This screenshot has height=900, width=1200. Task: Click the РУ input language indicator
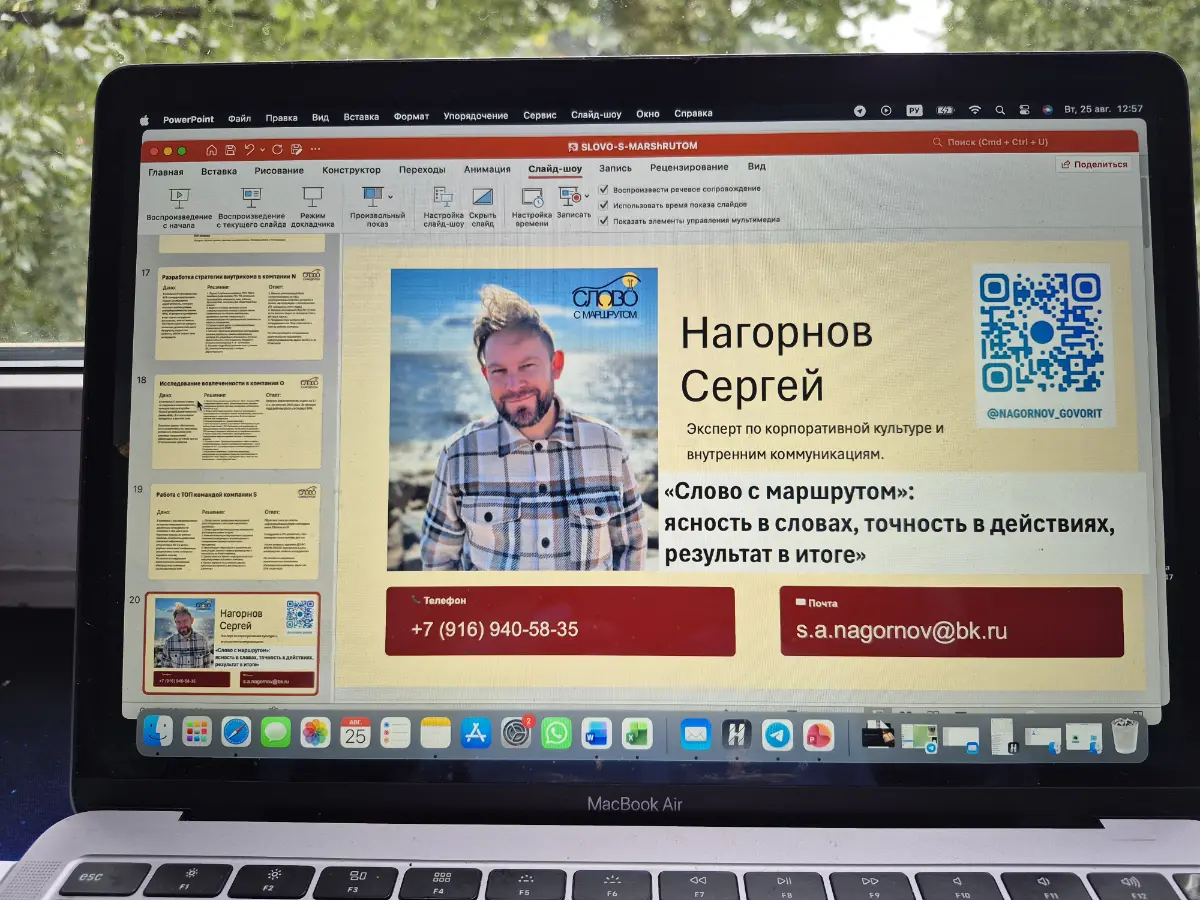point(914,110)
